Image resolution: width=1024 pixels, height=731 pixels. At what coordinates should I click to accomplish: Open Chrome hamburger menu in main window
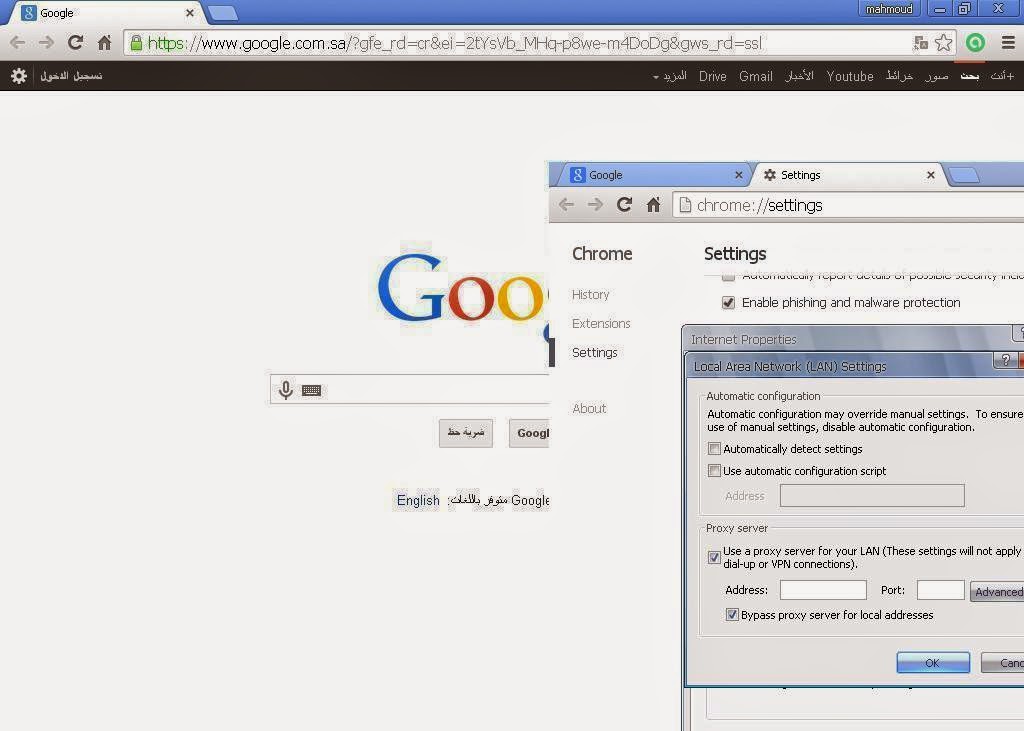(1008, 43)
